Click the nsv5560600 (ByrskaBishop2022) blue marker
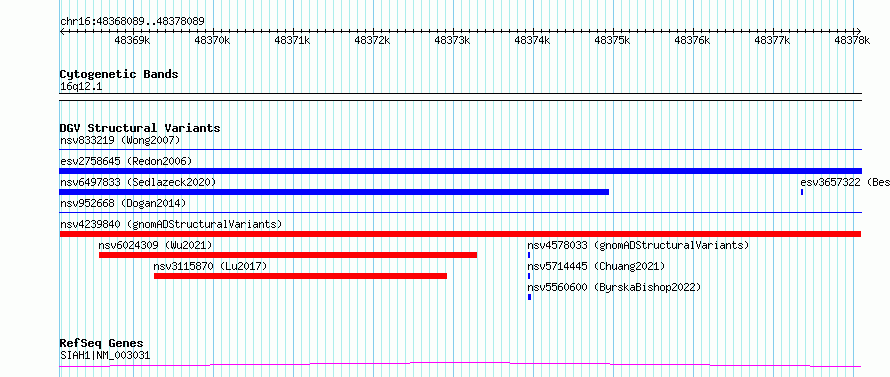This screenshot has width=890, height=377. [530, 297]
